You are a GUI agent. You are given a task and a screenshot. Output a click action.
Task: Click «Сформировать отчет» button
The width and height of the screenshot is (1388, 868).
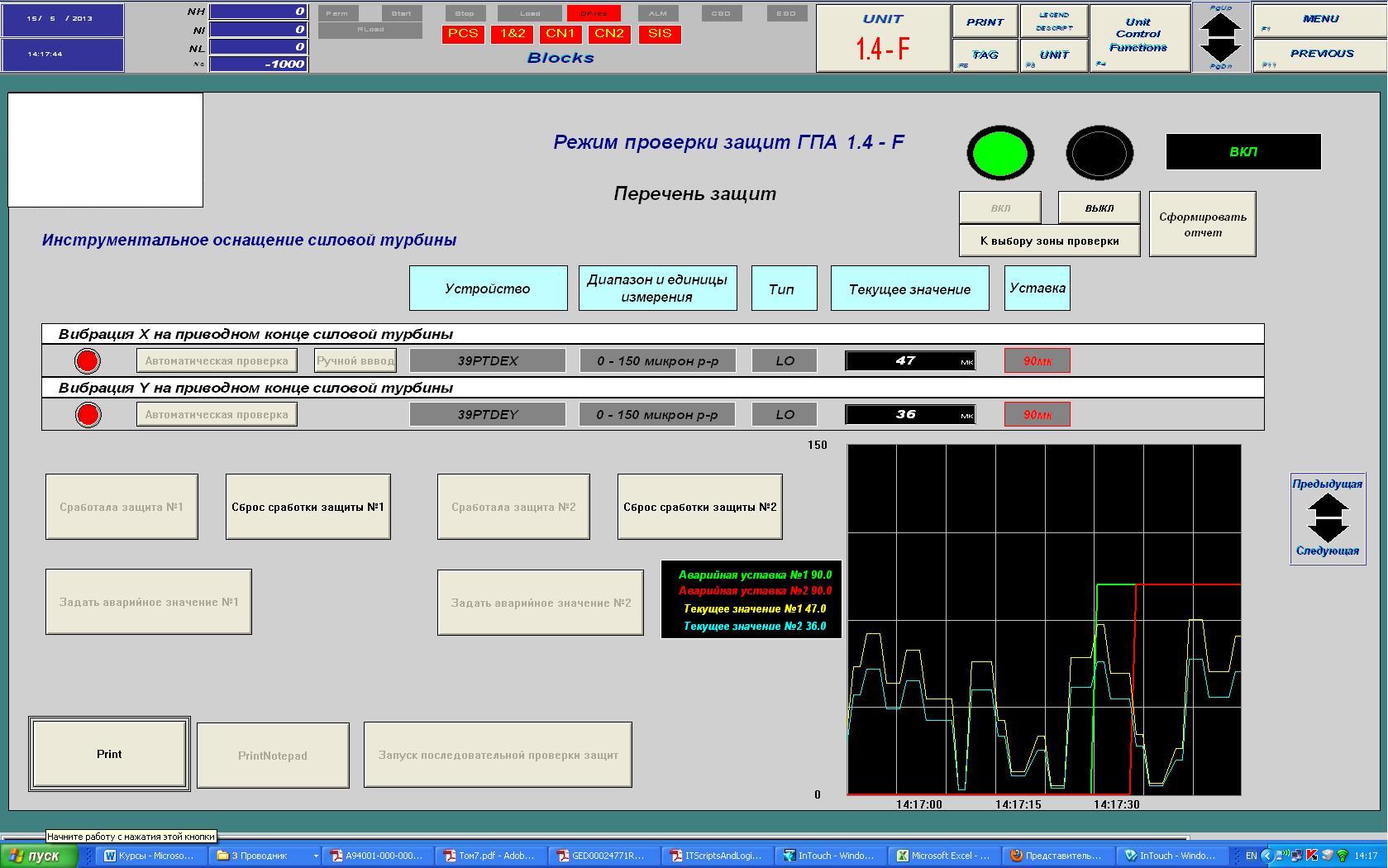1202,224
